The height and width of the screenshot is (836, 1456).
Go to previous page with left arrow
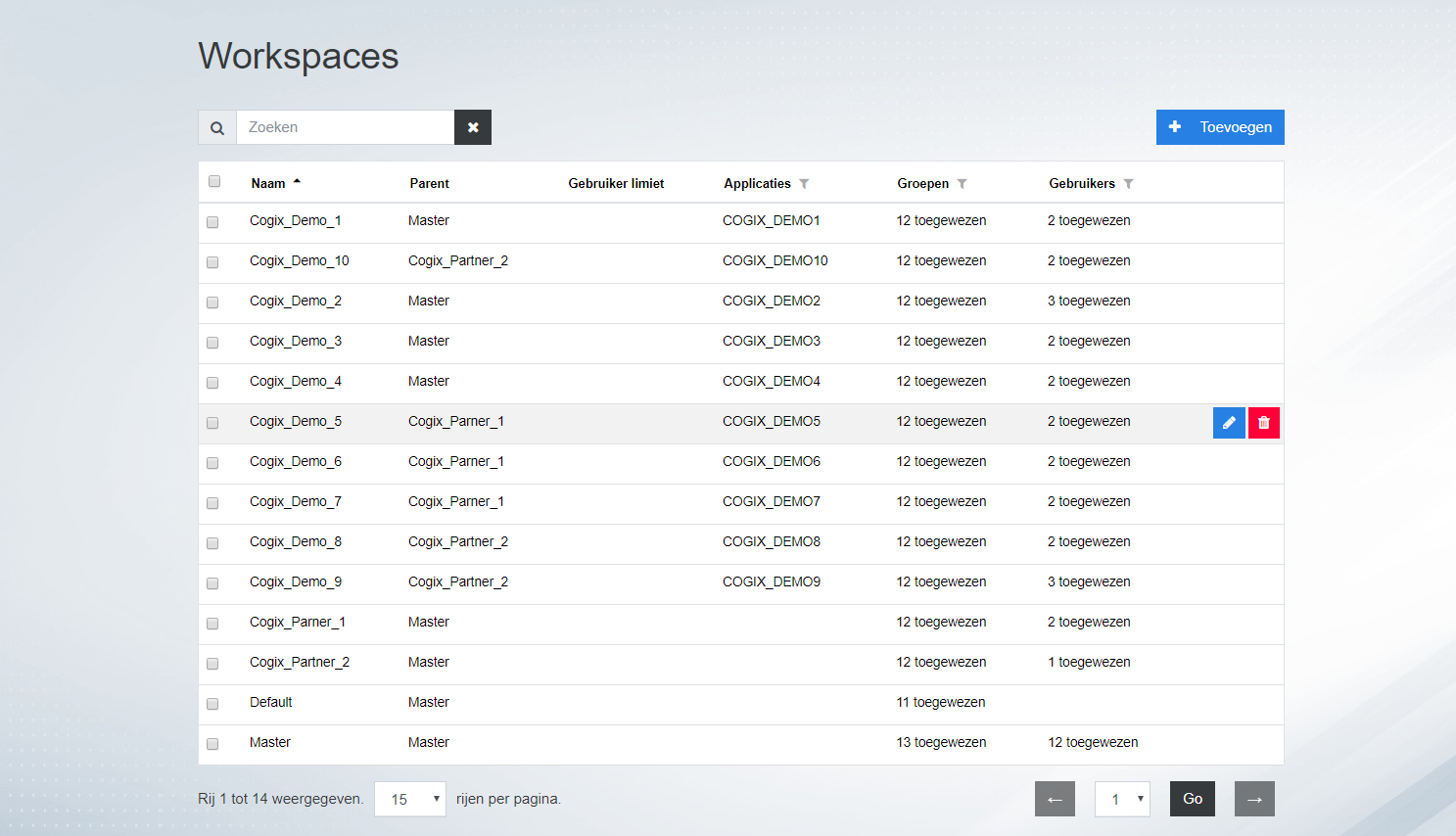pos(1055,799)
